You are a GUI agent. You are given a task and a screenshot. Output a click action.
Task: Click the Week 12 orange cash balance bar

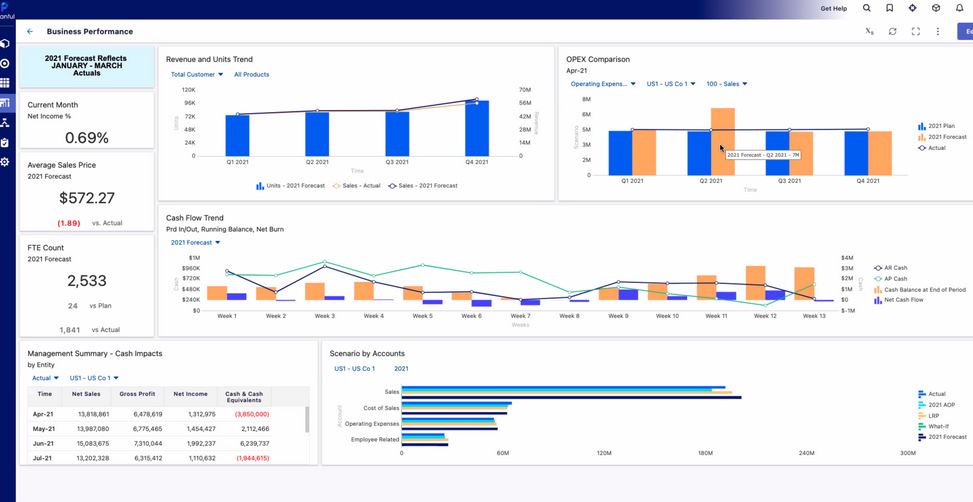coord(755,283)
